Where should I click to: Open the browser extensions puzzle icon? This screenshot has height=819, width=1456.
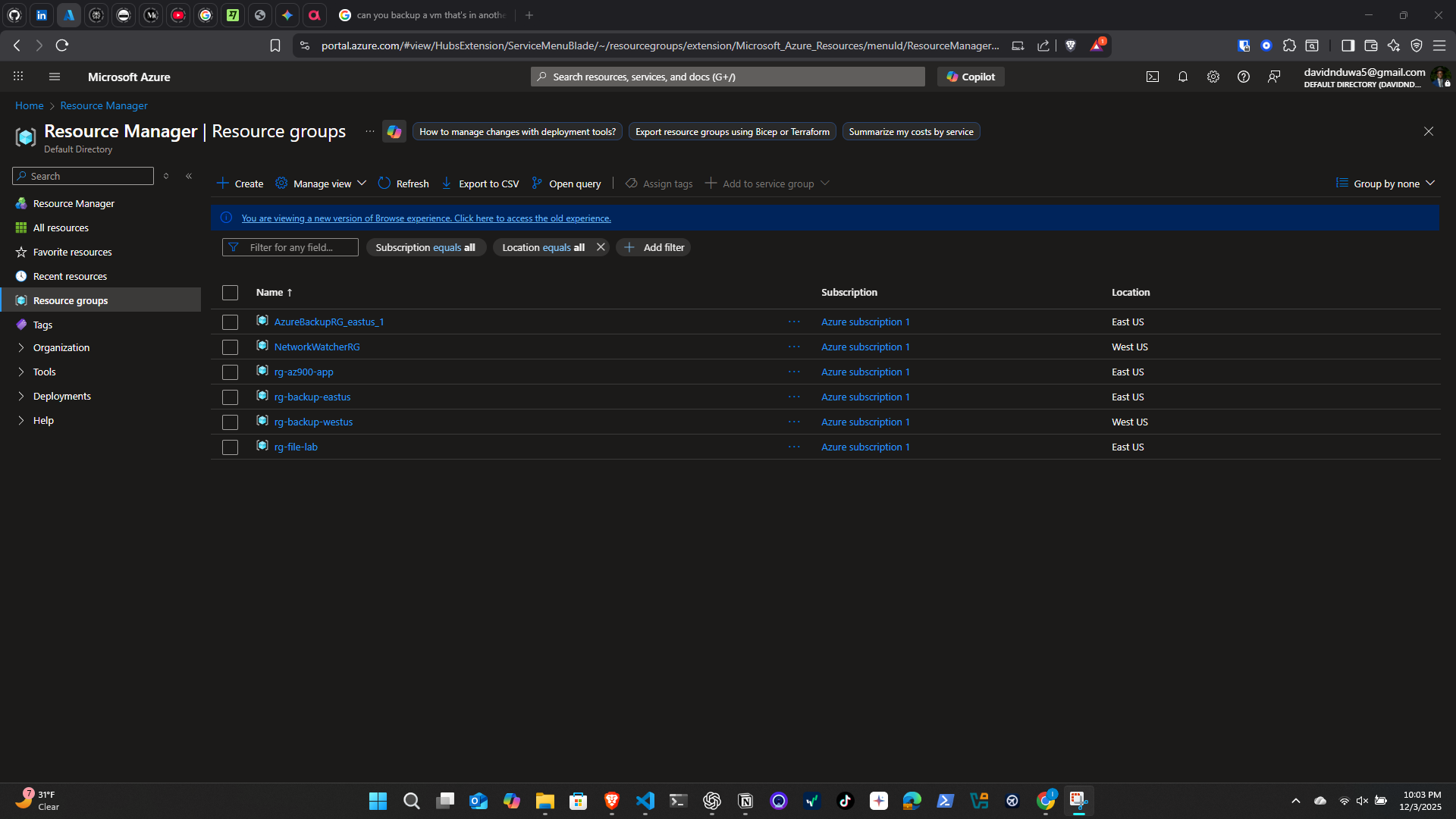click(1289, 45)
